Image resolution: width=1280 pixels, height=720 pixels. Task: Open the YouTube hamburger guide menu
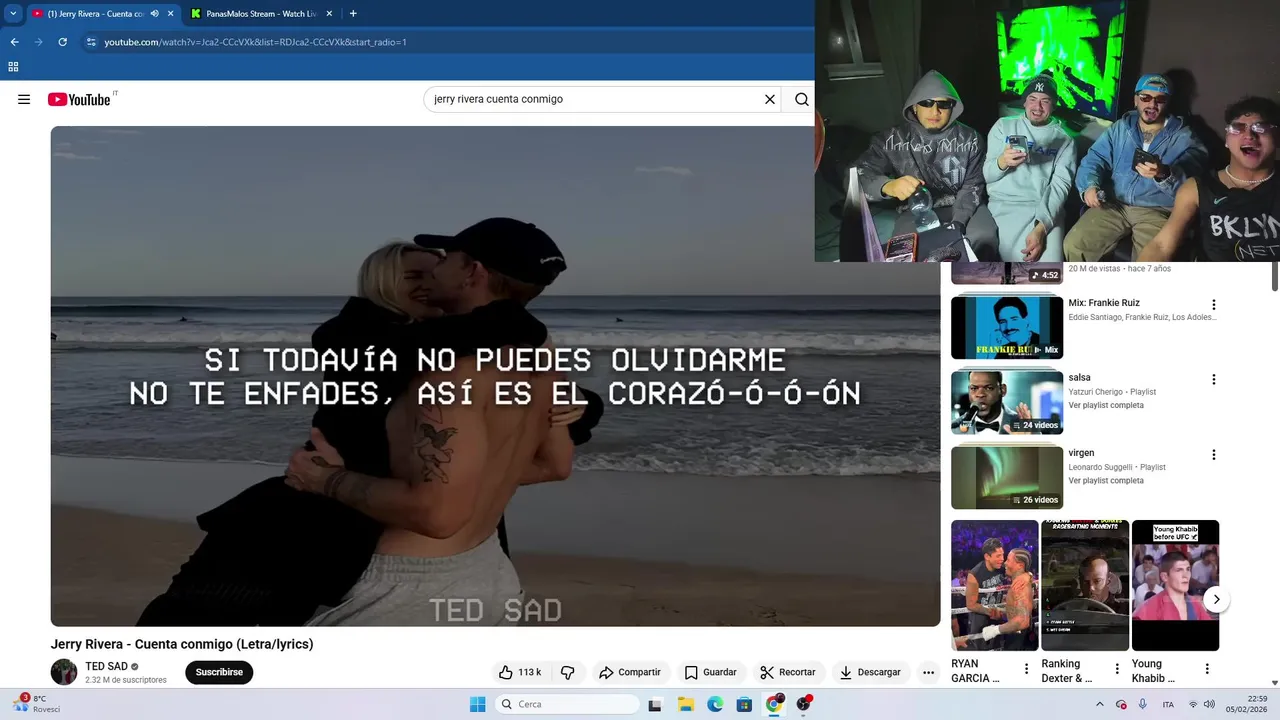click(x=24, y=99)
